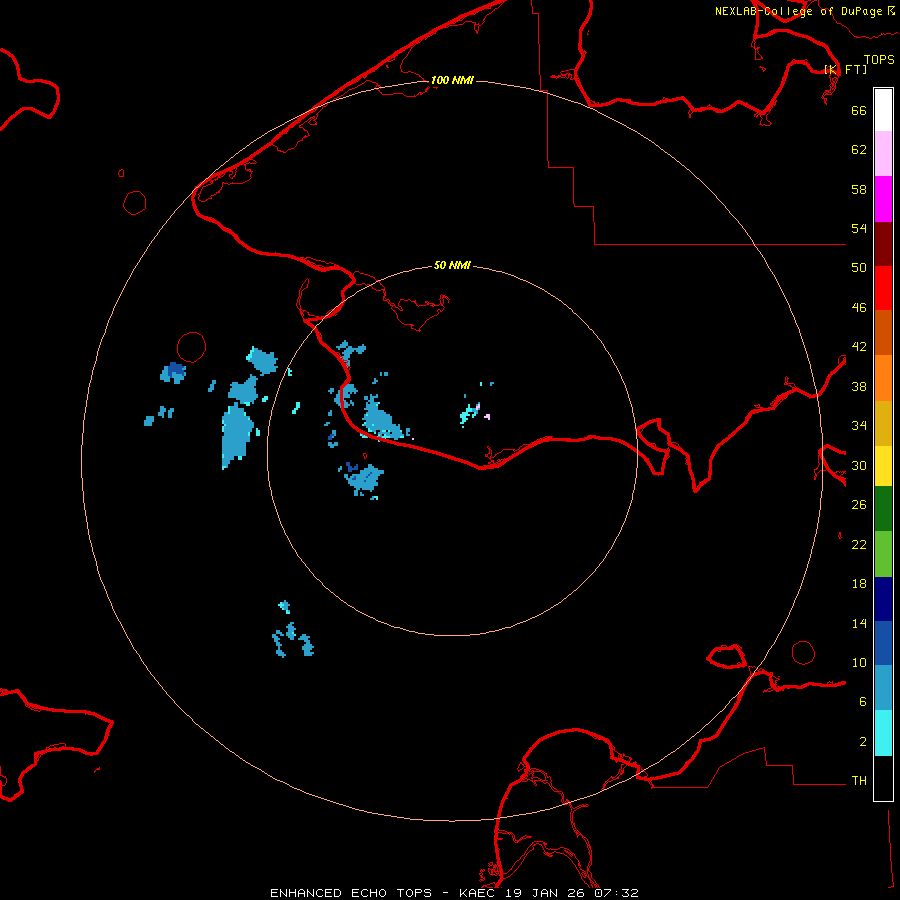Image resolution: width=900 pixels, height=900 pixels.
Task: Click the 07:32 timestamp in caption
Action: point(616,893)
